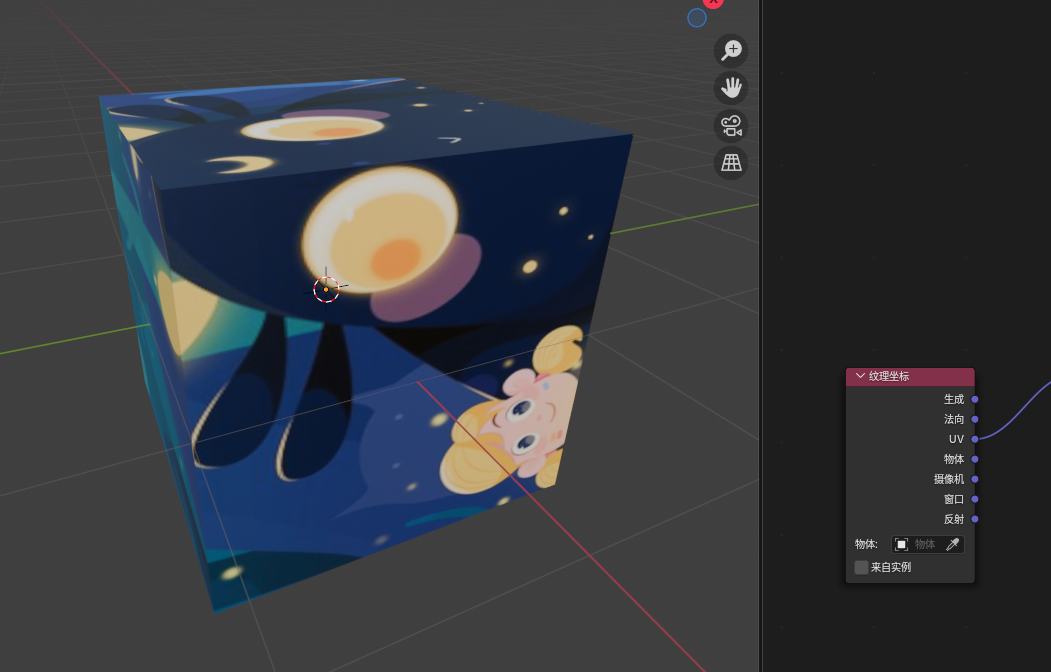Image resolution: width=1051 pixels, height=672 pixels.
Task: Click the zoom view magnifier icon
Action: click(x=731, y=50)
